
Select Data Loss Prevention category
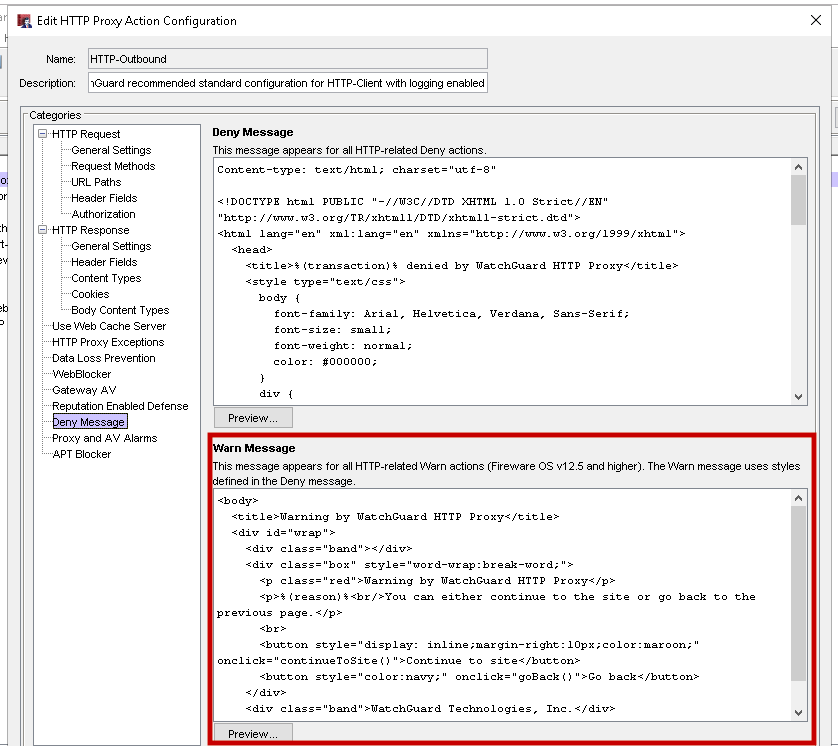pos(104,358)
